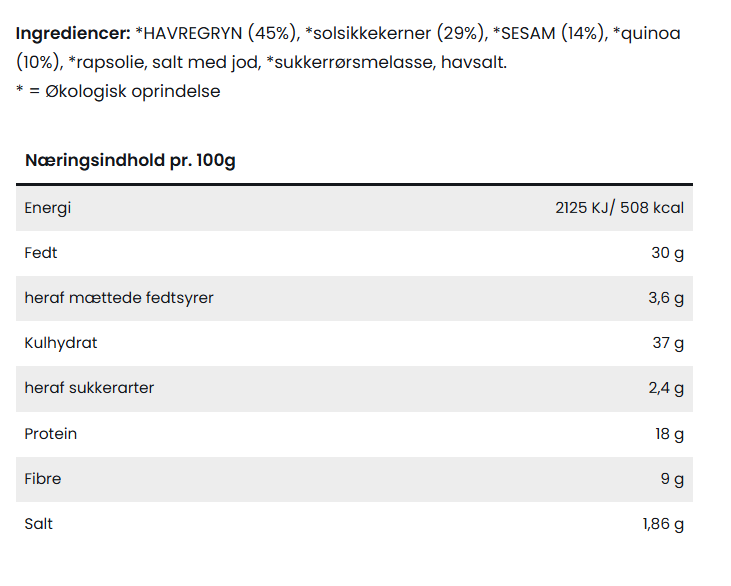Screen dimensions: 731x586
Task: Click the '2,4 g' sugars value
Action: click(x=666, y=388)
